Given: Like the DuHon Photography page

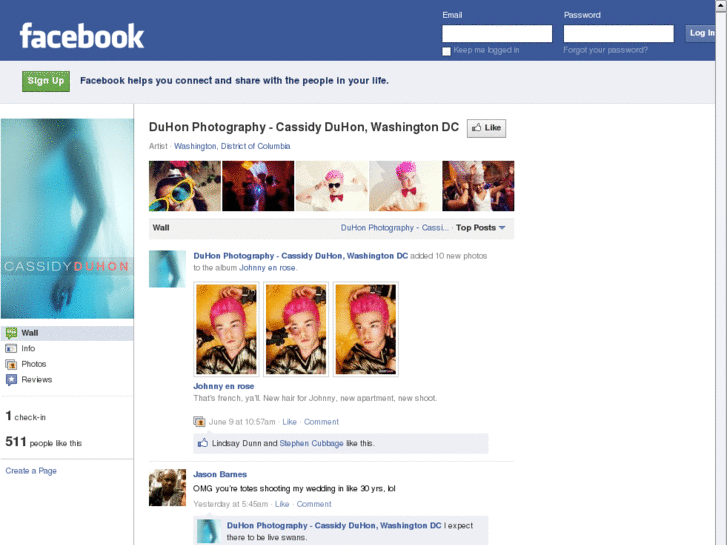Looking at the screenshot, I should coord(486,128).
